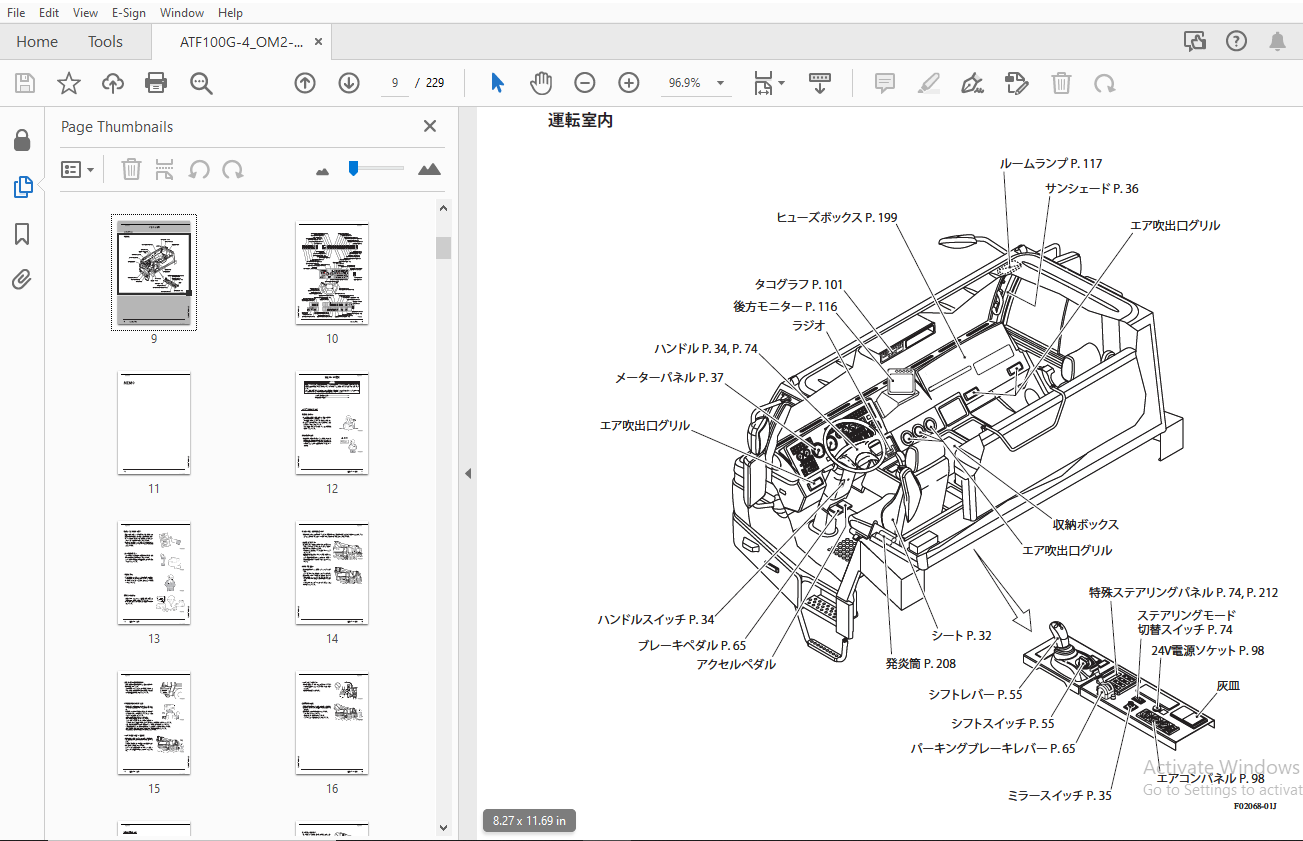Open the thumbnails options dropdown menu
Image resolution: width=1303 pixels, height=841 pixels.
coord(78,169)
